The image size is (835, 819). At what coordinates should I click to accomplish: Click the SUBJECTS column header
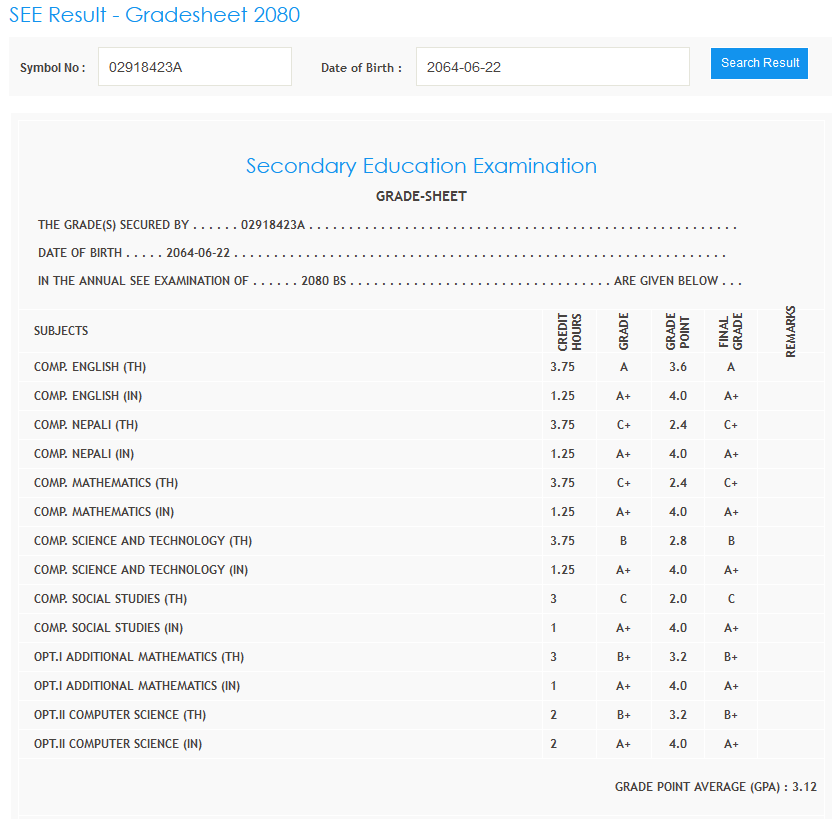(x=61, y=331)
